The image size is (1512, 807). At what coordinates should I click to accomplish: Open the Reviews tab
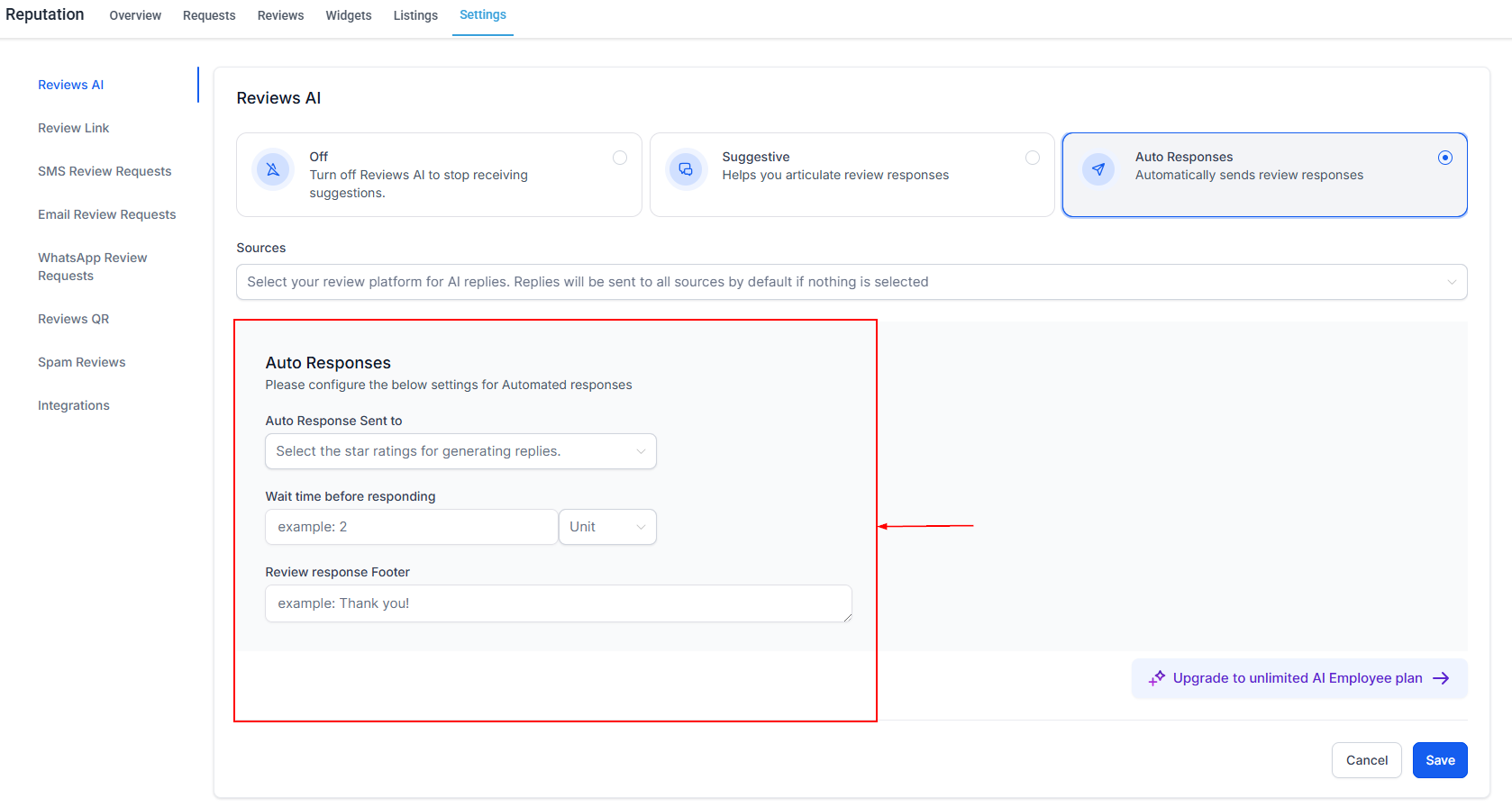[280, 15]
